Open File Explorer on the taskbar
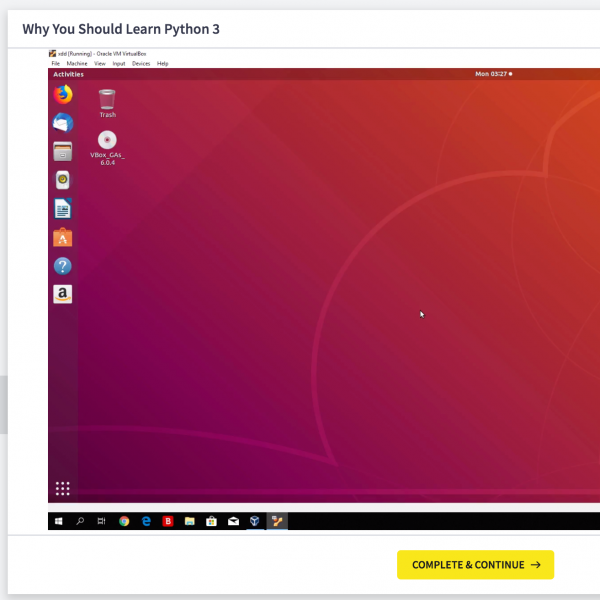 click(x=189, y=521)
